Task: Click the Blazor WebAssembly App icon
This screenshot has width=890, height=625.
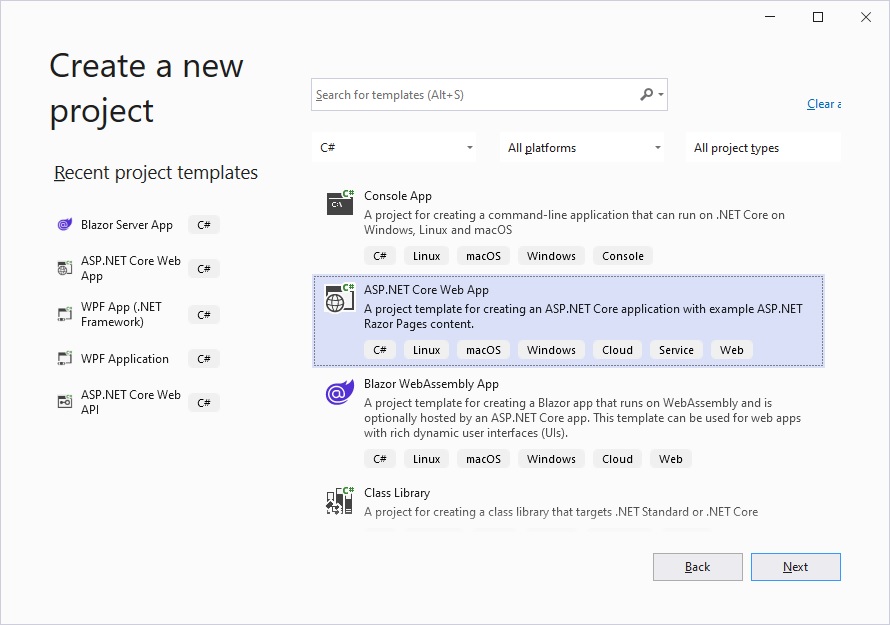Action: 340,393
